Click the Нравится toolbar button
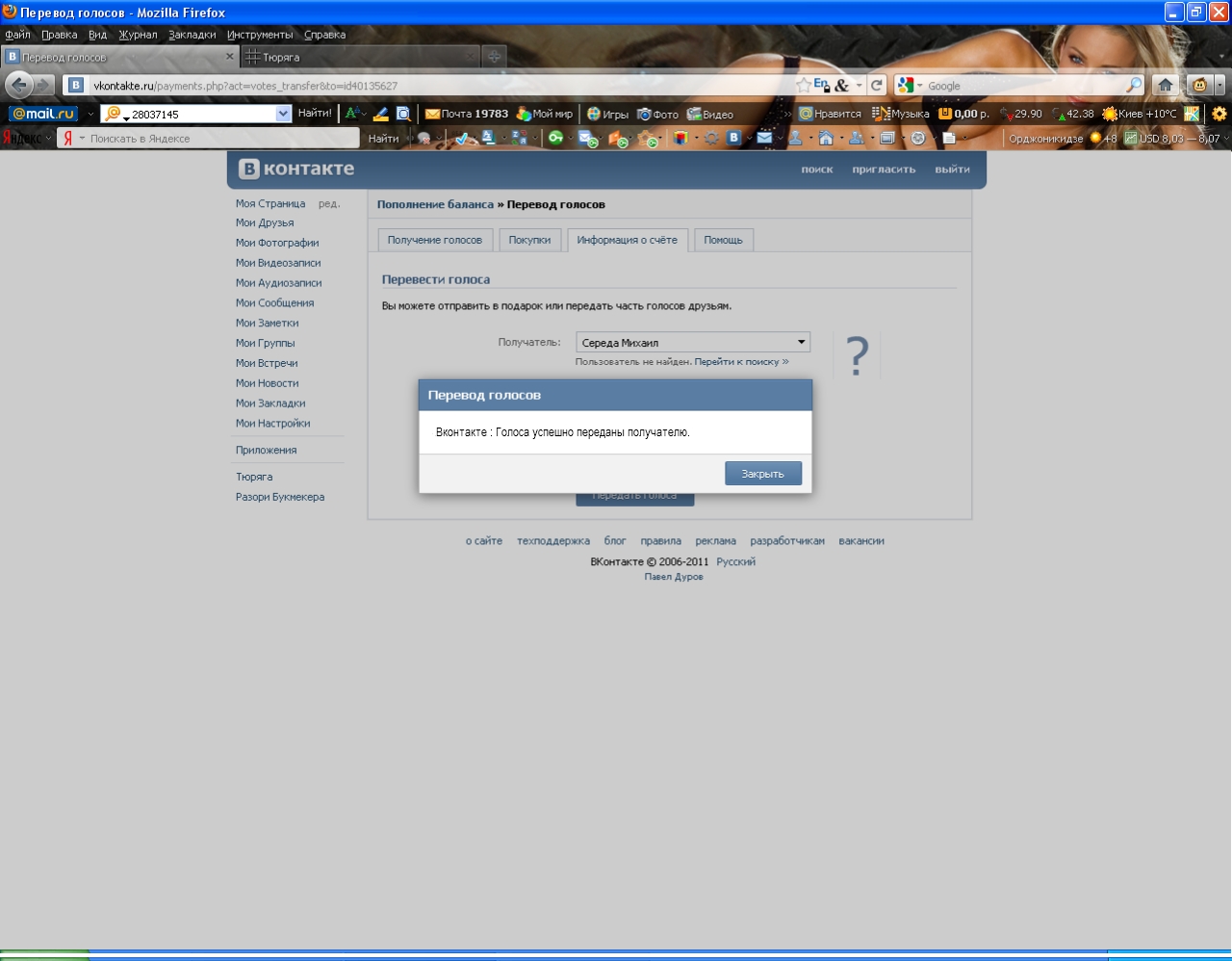This screenshot has height=961, width=1232. point(830,114)
